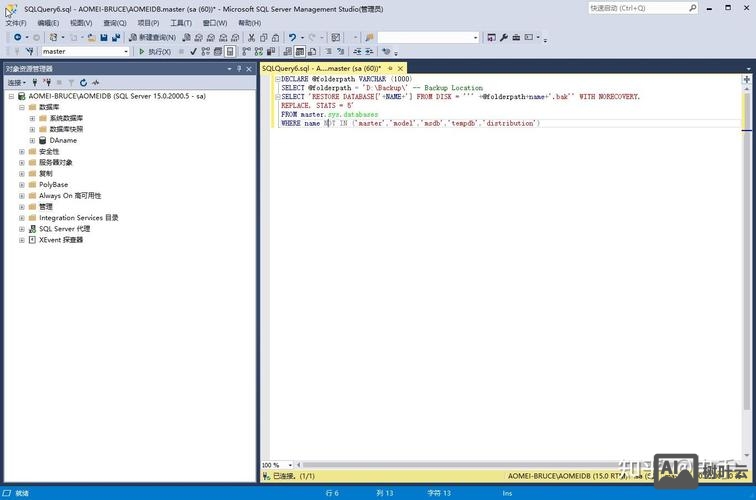The image size is (756, 500).
Task: Click the filter funnel in Object Explorer
Action: tap(71, 82)
